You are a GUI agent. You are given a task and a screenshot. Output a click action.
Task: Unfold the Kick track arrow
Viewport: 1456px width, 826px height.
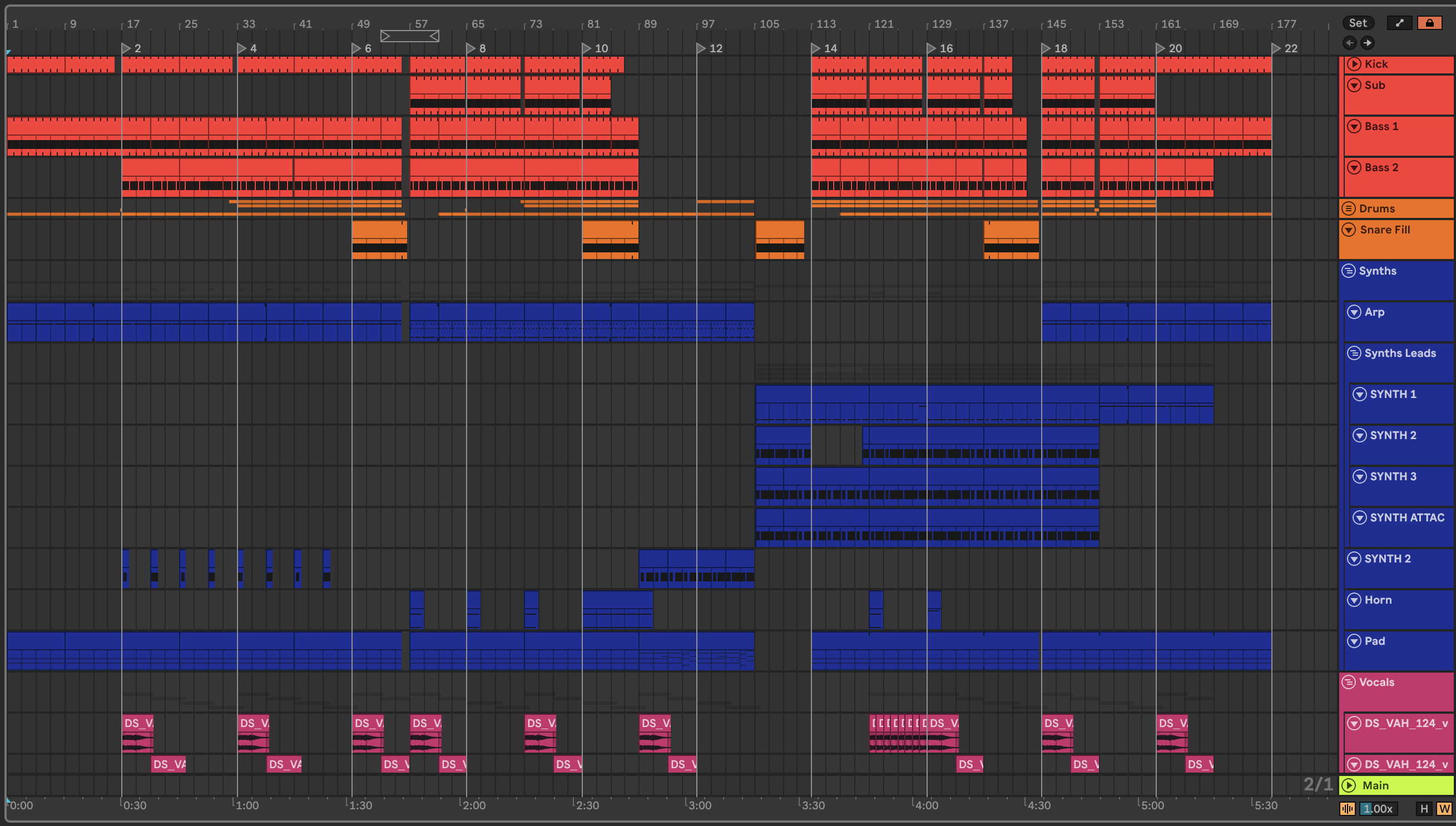click(1354, 63)
